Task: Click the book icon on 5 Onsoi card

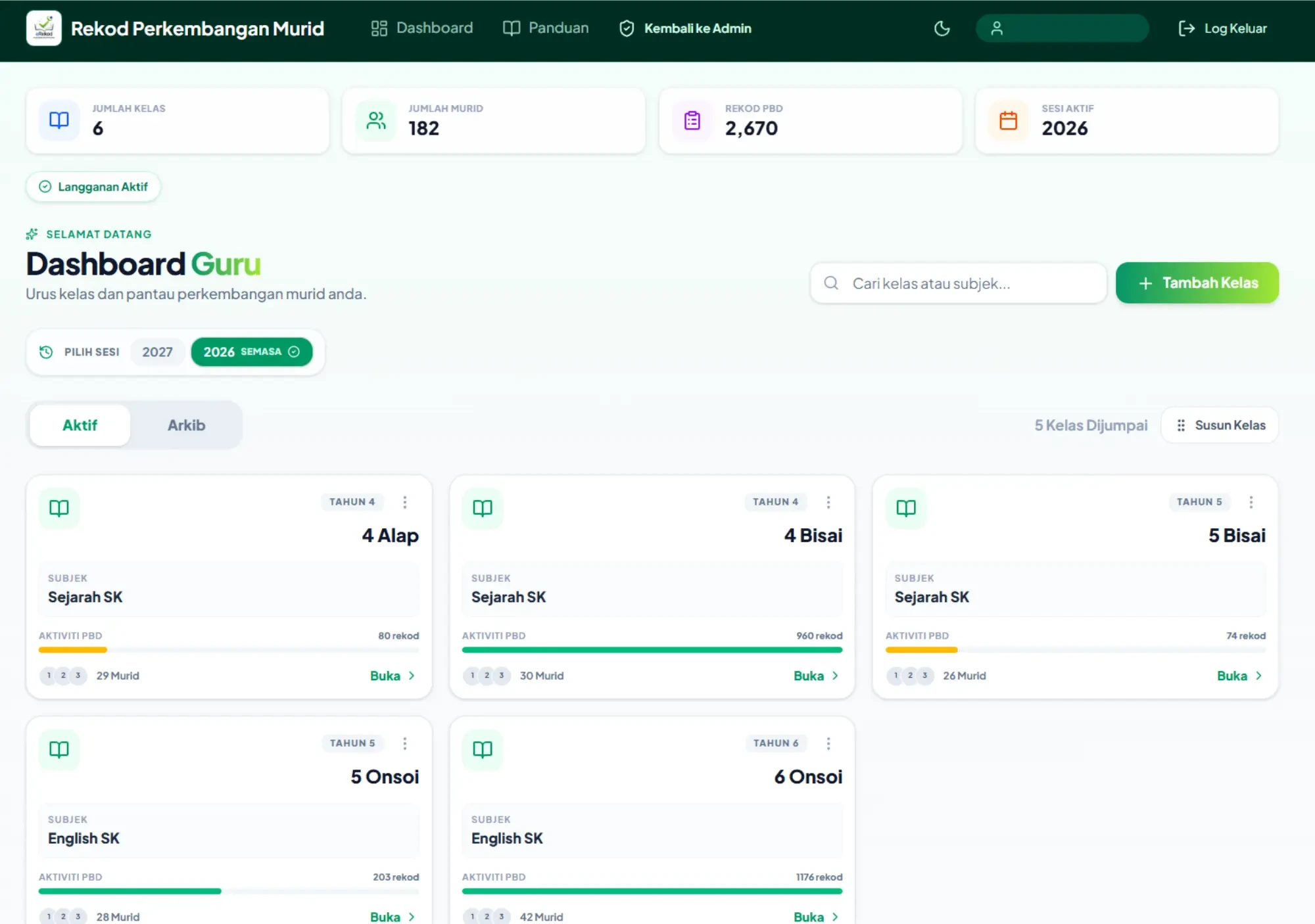Action: [59, 749]
